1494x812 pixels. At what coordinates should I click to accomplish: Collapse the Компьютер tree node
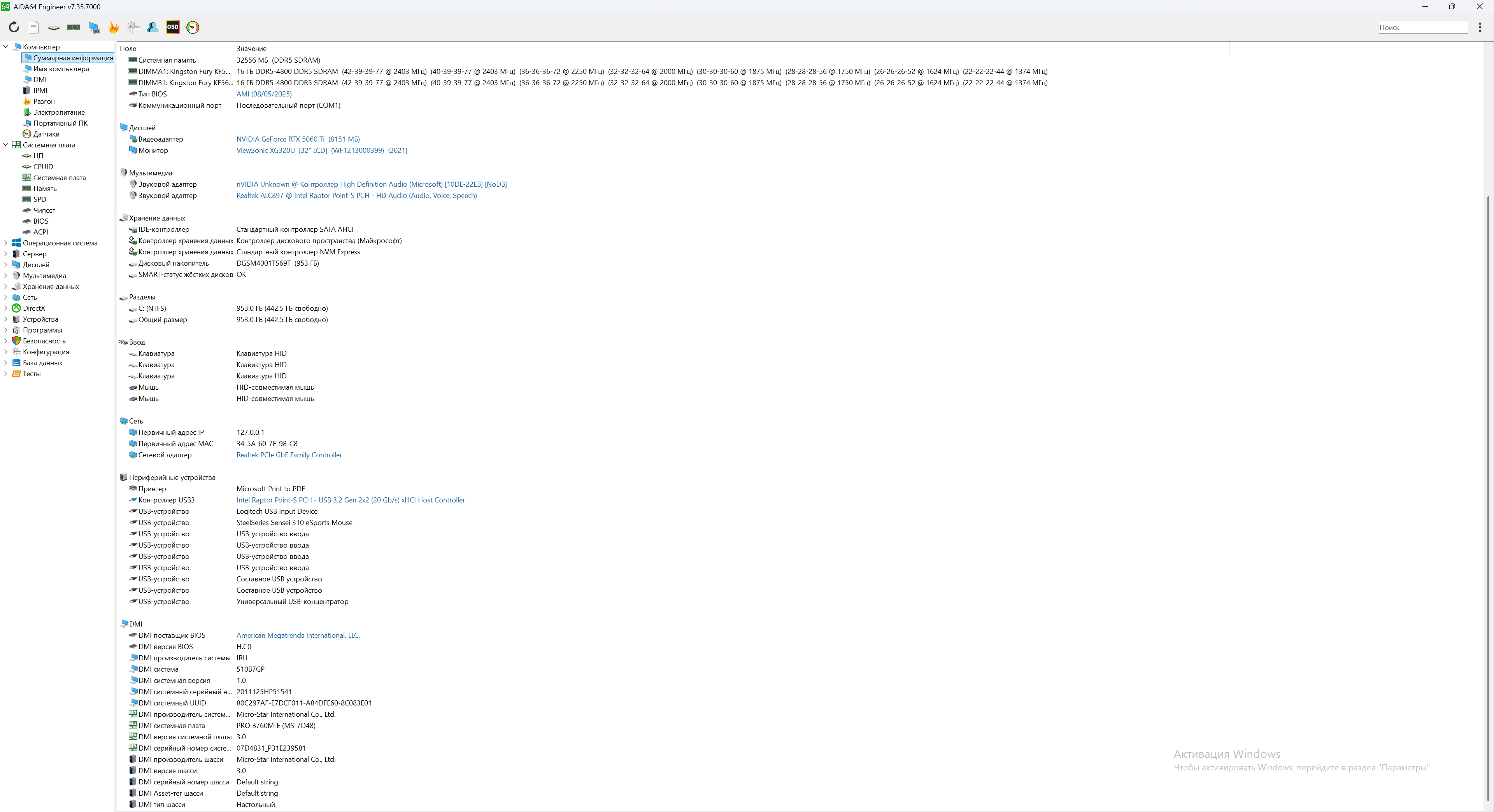6,47
